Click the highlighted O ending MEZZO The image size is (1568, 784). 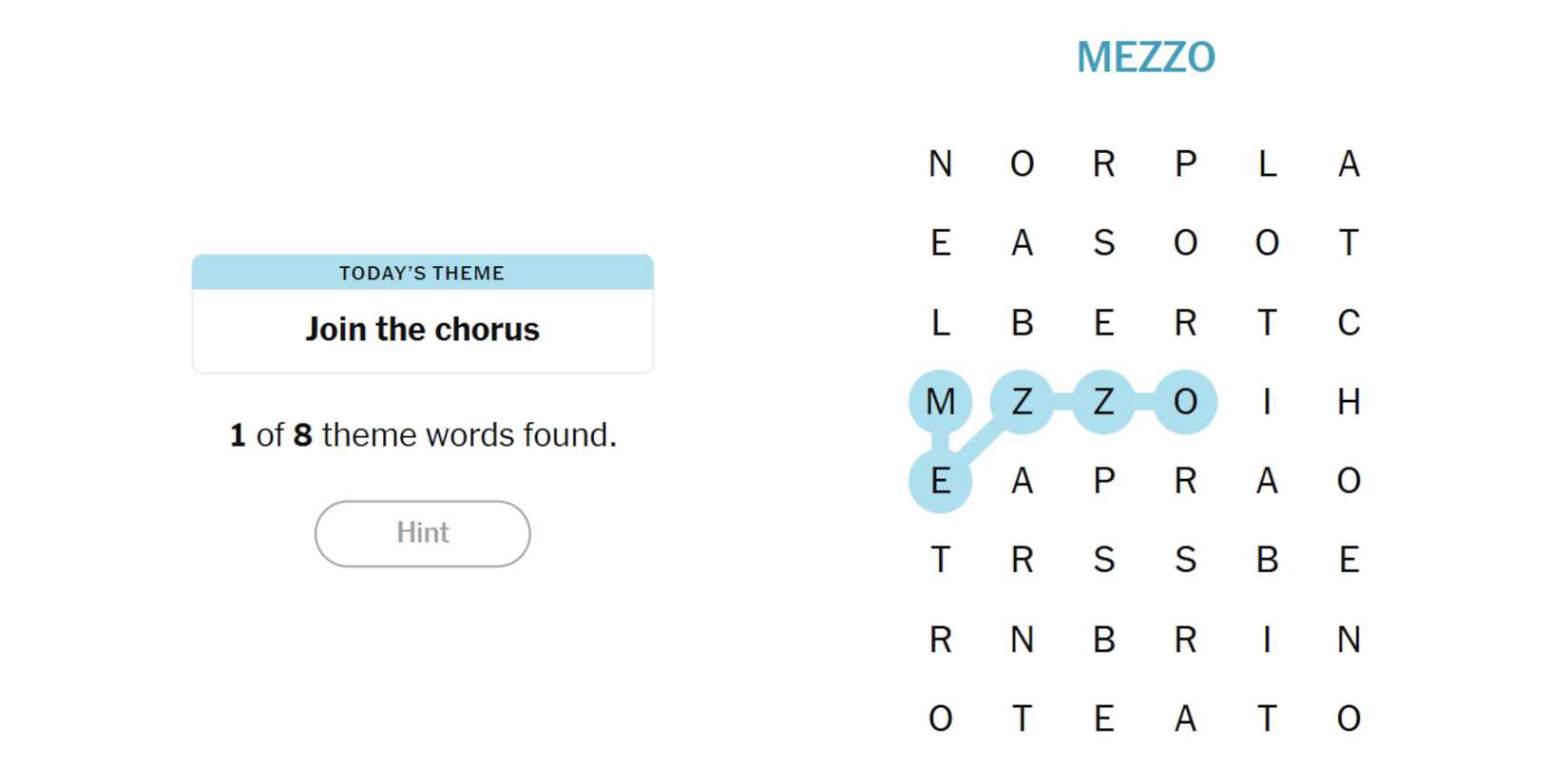(x=1185, y=402)
